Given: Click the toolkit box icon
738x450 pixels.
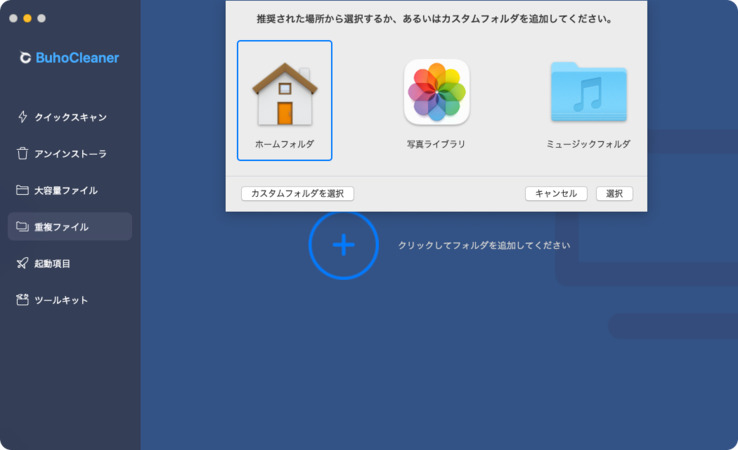Looking at the screenshot, I should coord(22,300).
